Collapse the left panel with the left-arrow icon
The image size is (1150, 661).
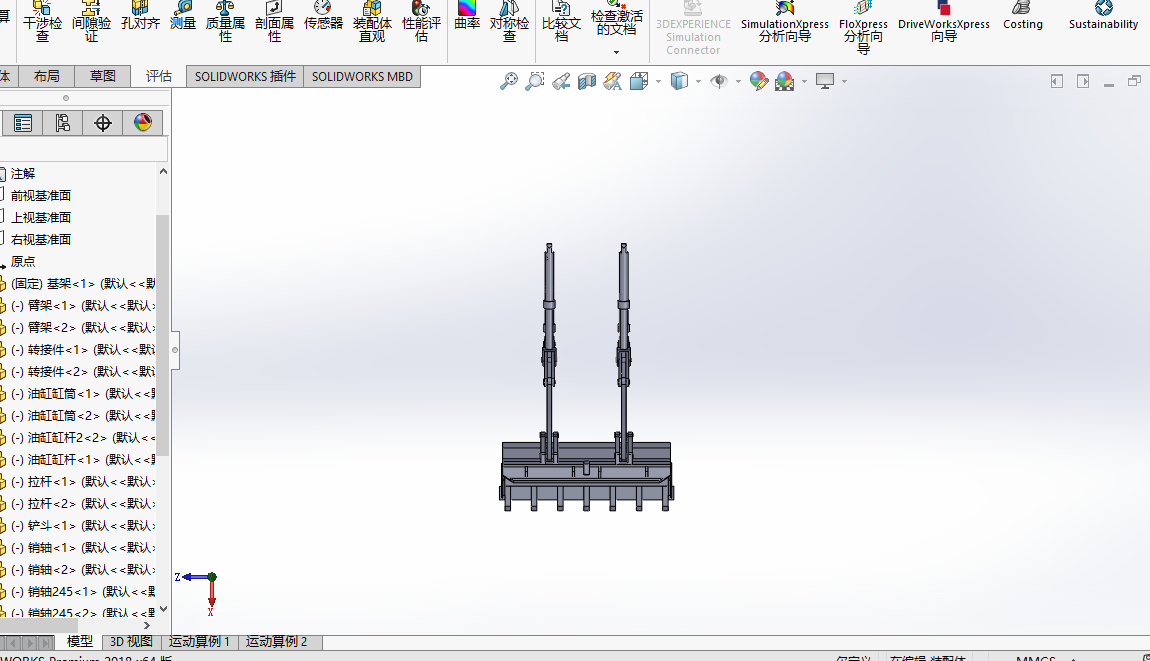1057,81
